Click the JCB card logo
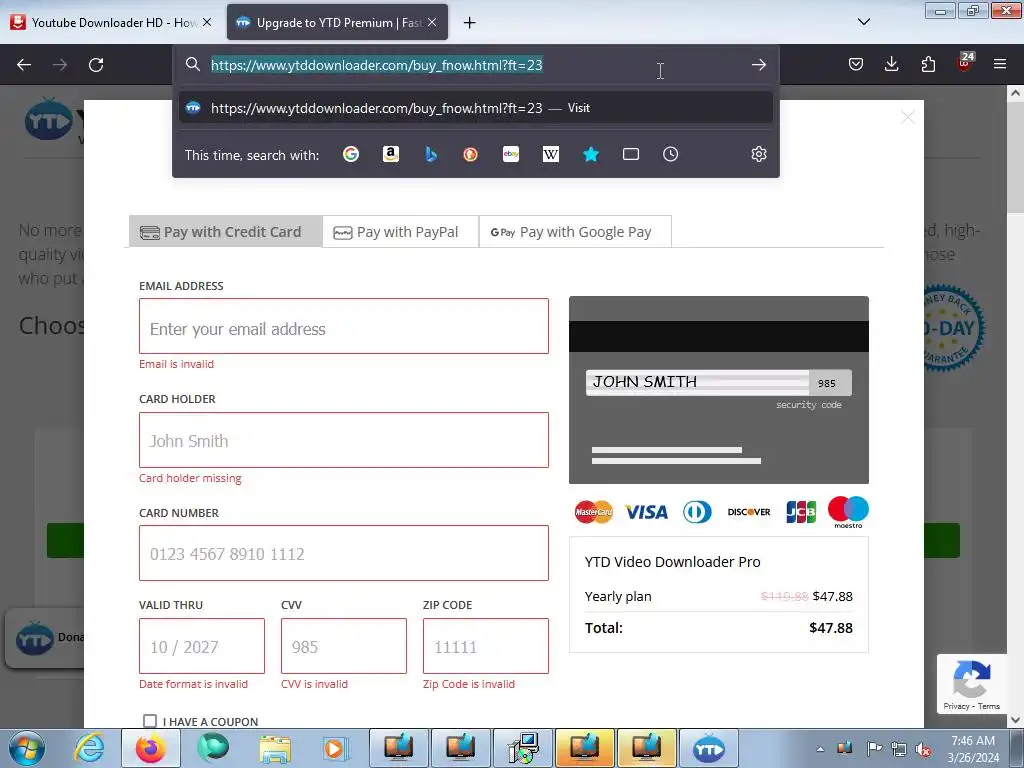This screenshot has height=768, width=1024. pos(801,512)
